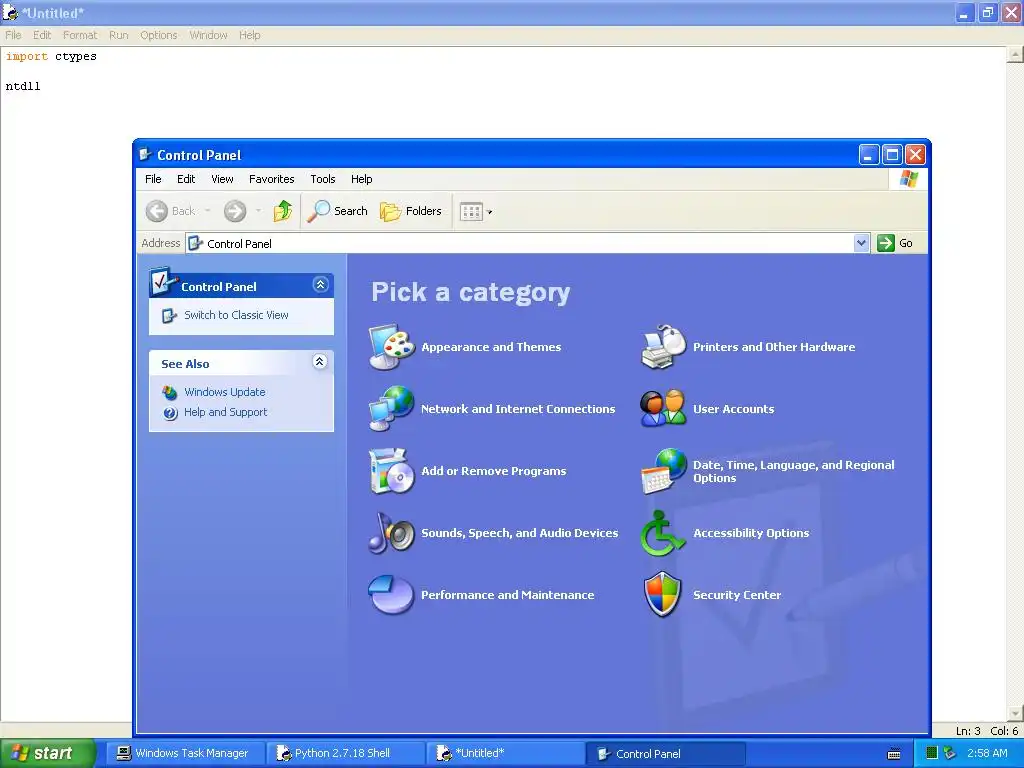Image resolution: width=1024 pixels, height=768 pixels.
Task: Click the Security Center text link
Action: 737,596
